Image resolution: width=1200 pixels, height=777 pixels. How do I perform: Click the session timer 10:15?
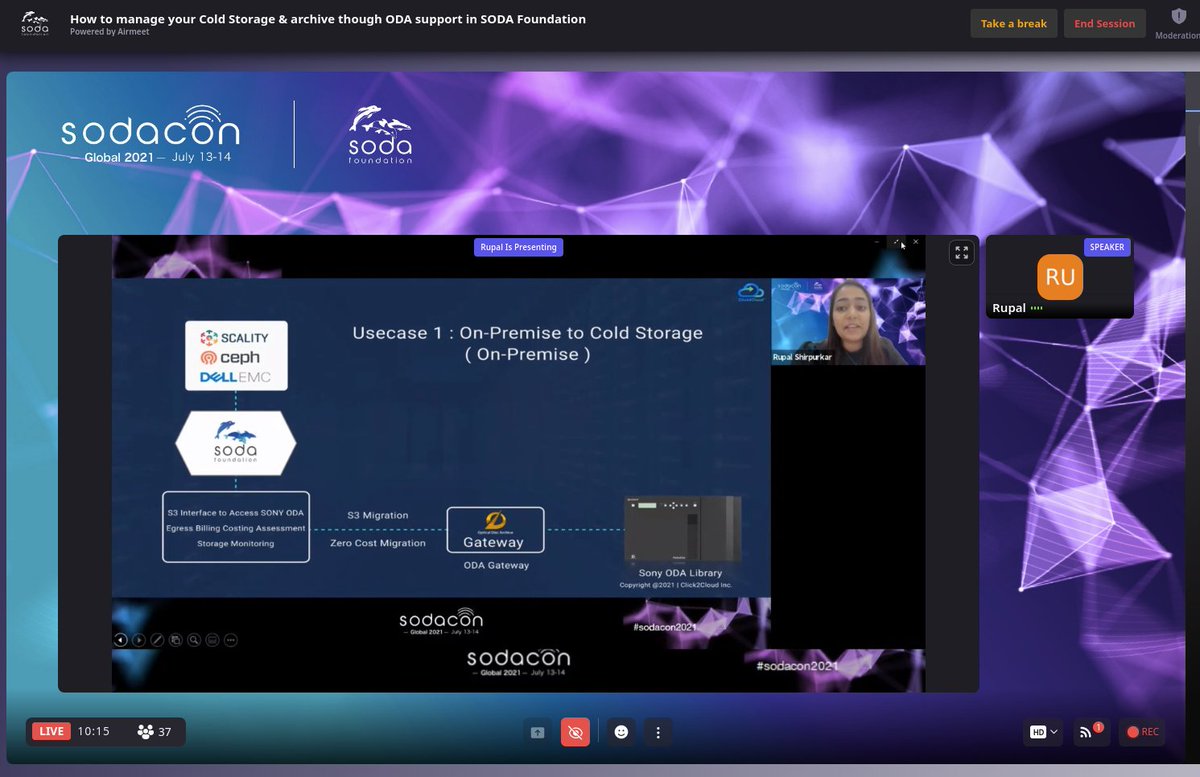(93, 732)
